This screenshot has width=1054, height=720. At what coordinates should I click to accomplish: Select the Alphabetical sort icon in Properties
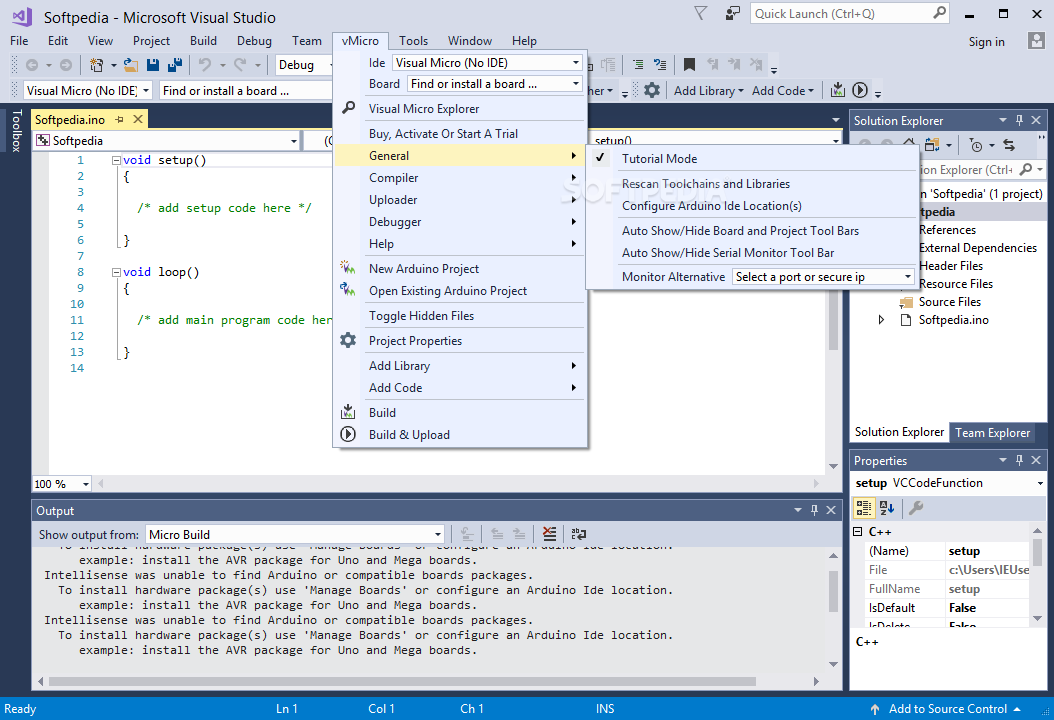pyautogui.click(x=887, y=508)
